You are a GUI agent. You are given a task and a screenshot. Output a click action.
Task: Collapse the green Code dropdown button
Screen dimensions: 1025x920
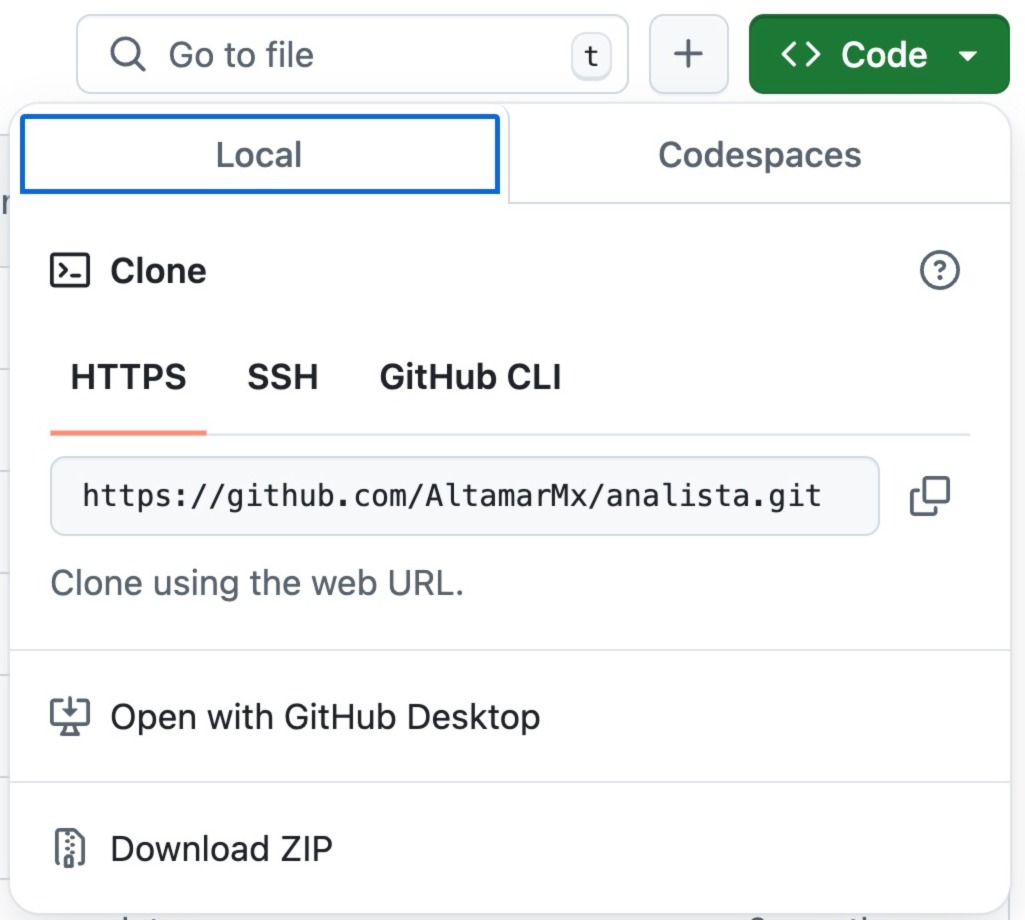(x=878, y=54)
